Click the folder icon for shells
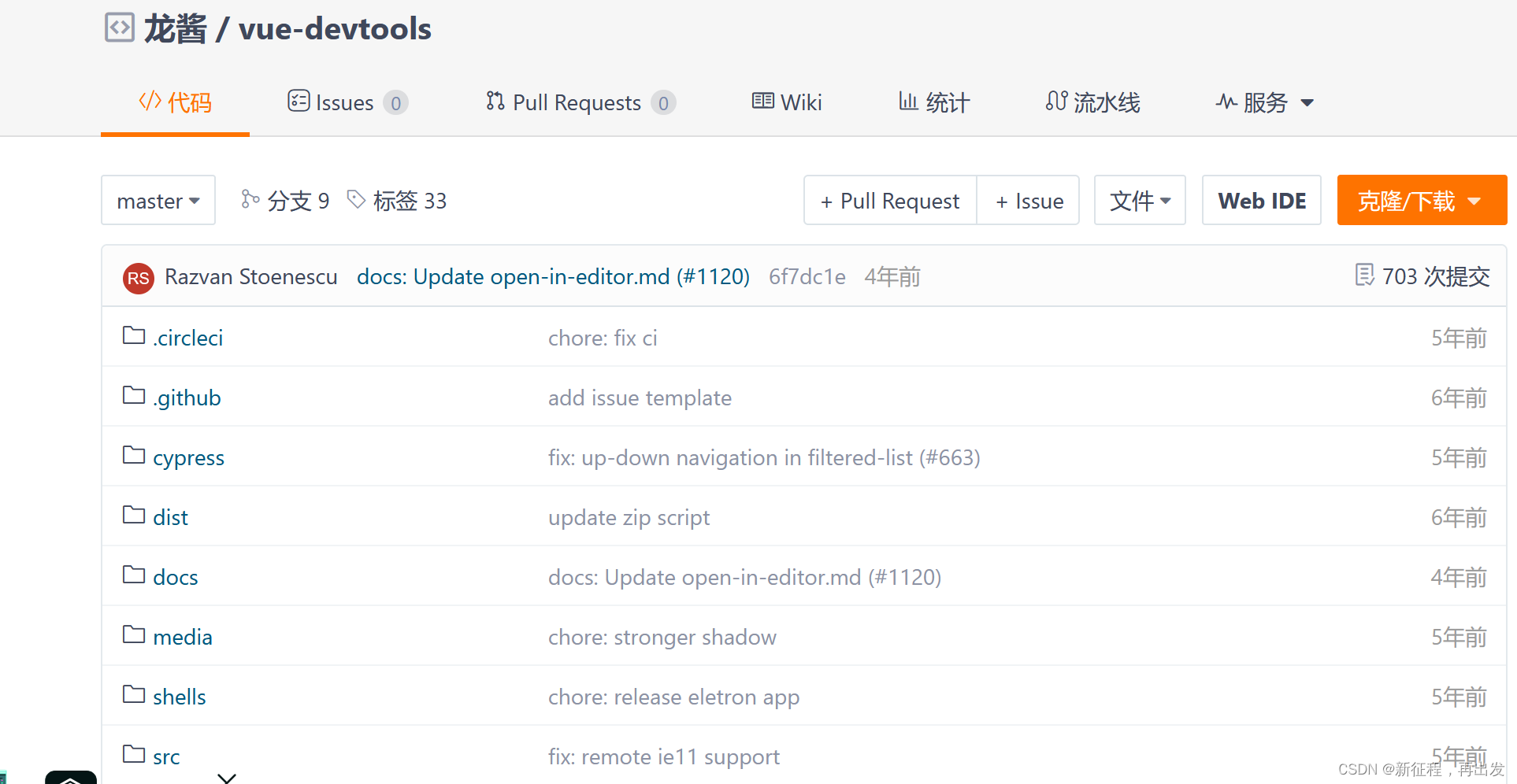The height and width of the screenshot is (784, 1517). [x=134, y=694]
